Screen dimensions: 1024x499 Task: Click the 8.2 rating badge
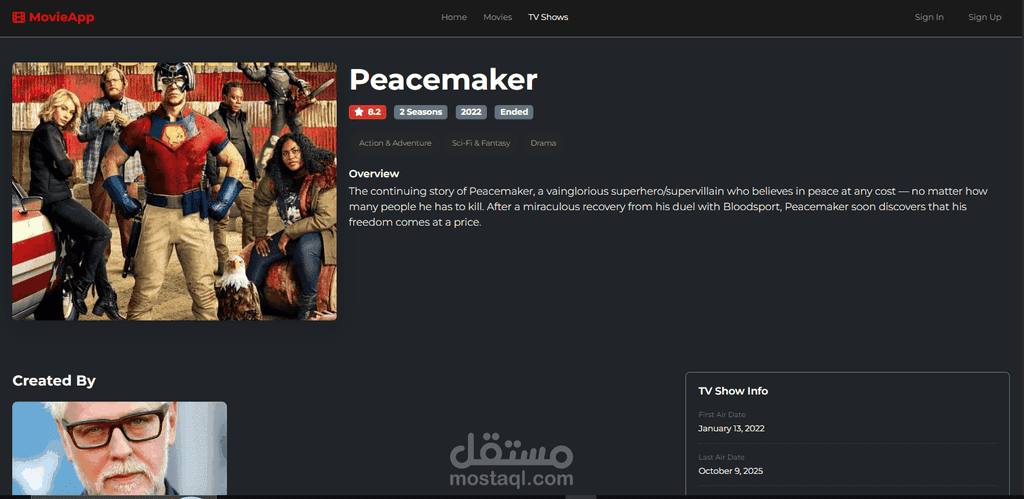click(368, 112)
